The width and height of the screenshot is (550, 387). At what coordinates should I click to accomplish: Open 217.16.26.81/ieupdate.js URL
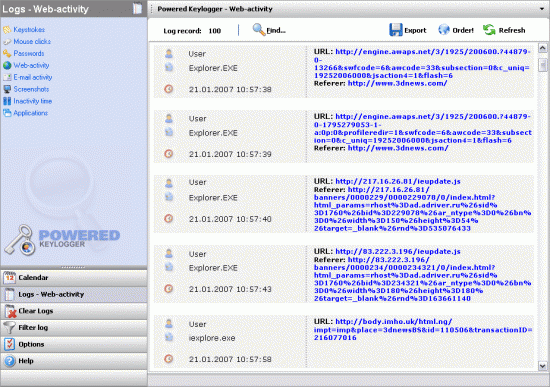click(398, 182)
